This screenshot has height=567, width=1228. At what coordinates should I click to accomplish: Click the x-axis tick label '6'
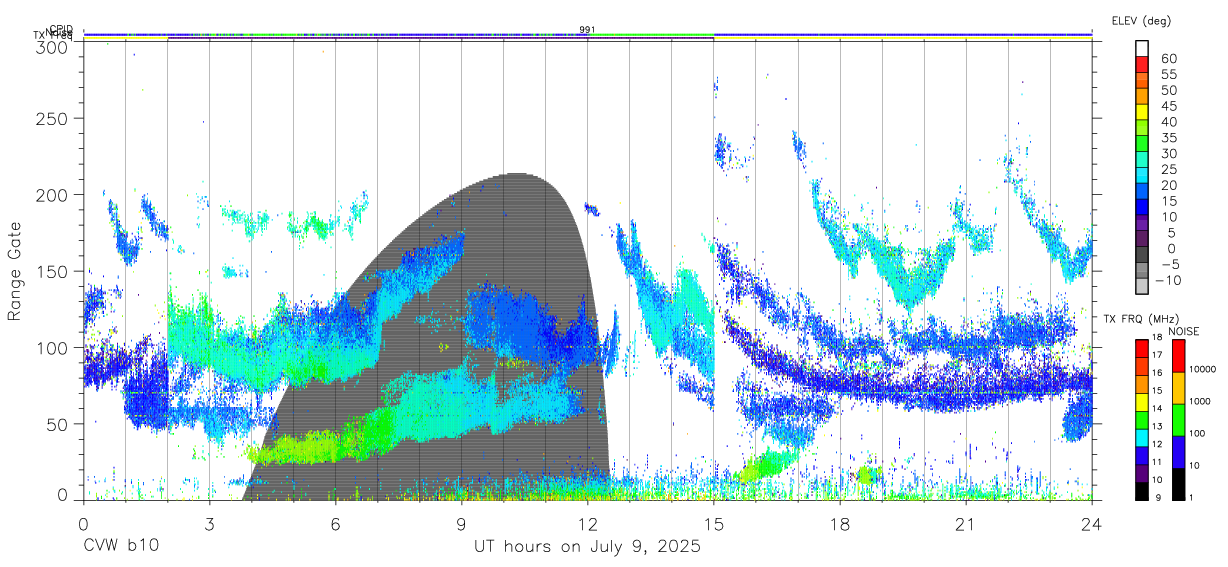point(335,524)
